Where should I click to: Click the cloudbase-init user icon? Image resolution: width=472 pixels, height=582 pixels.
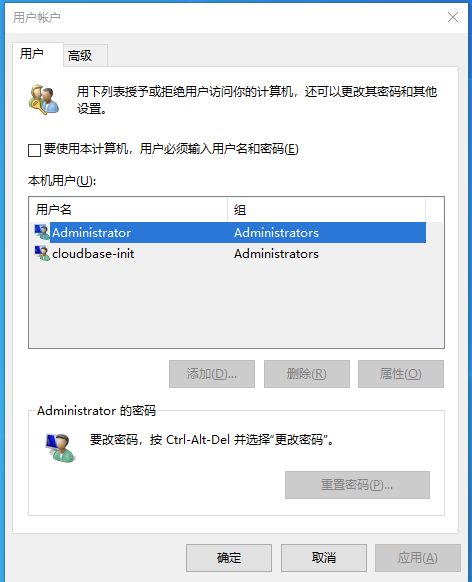42,254
